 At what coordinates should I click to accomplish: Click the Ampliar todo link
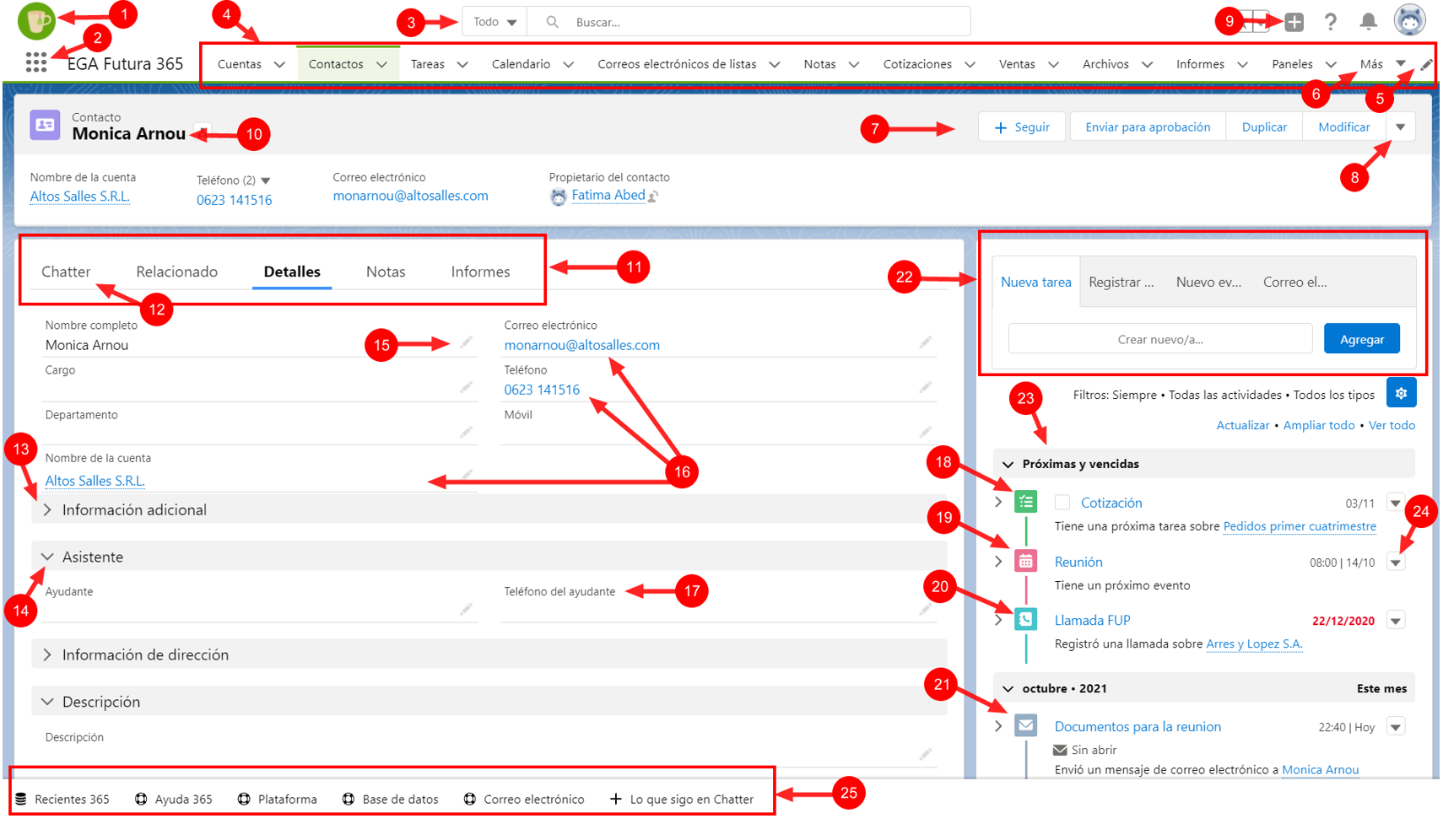click(1319, 425)
